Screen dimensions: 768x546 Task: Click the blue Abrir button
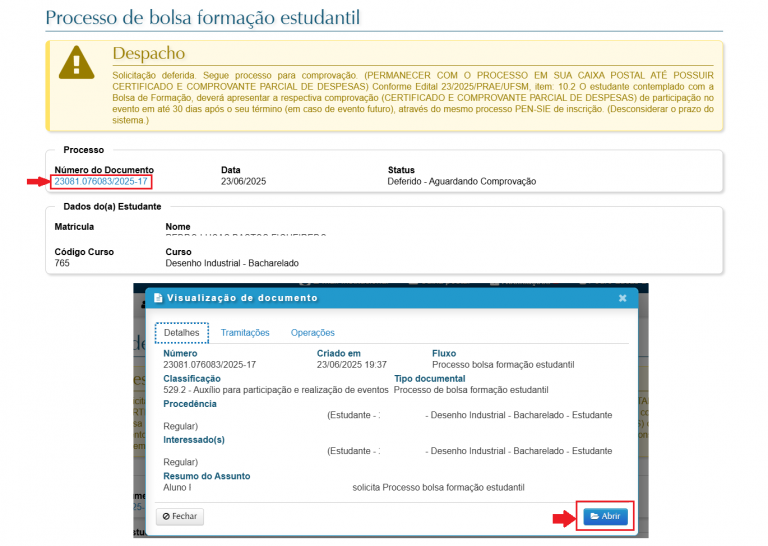click(605, 516)
